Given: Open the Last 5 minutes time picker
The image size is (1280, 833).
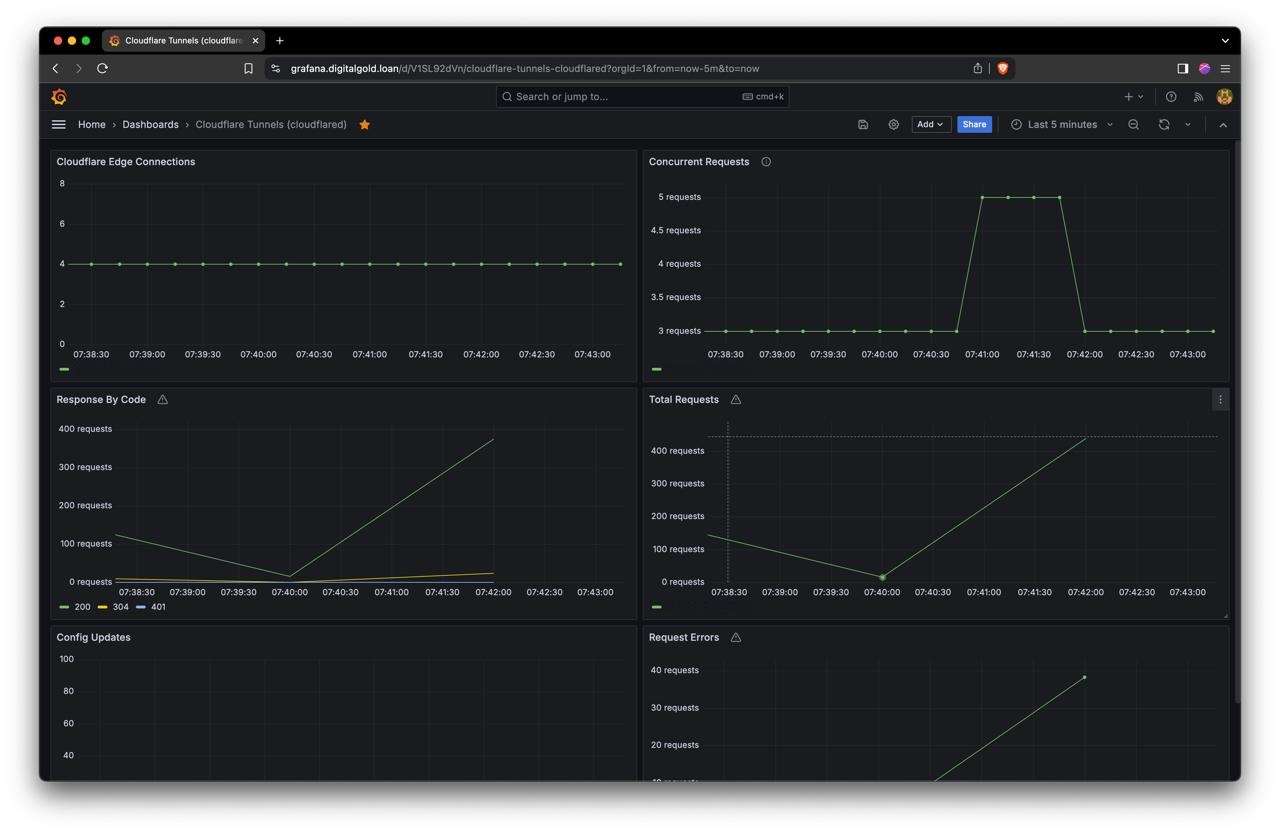Looking at the screenshot, I should [x=1061, y=125].
